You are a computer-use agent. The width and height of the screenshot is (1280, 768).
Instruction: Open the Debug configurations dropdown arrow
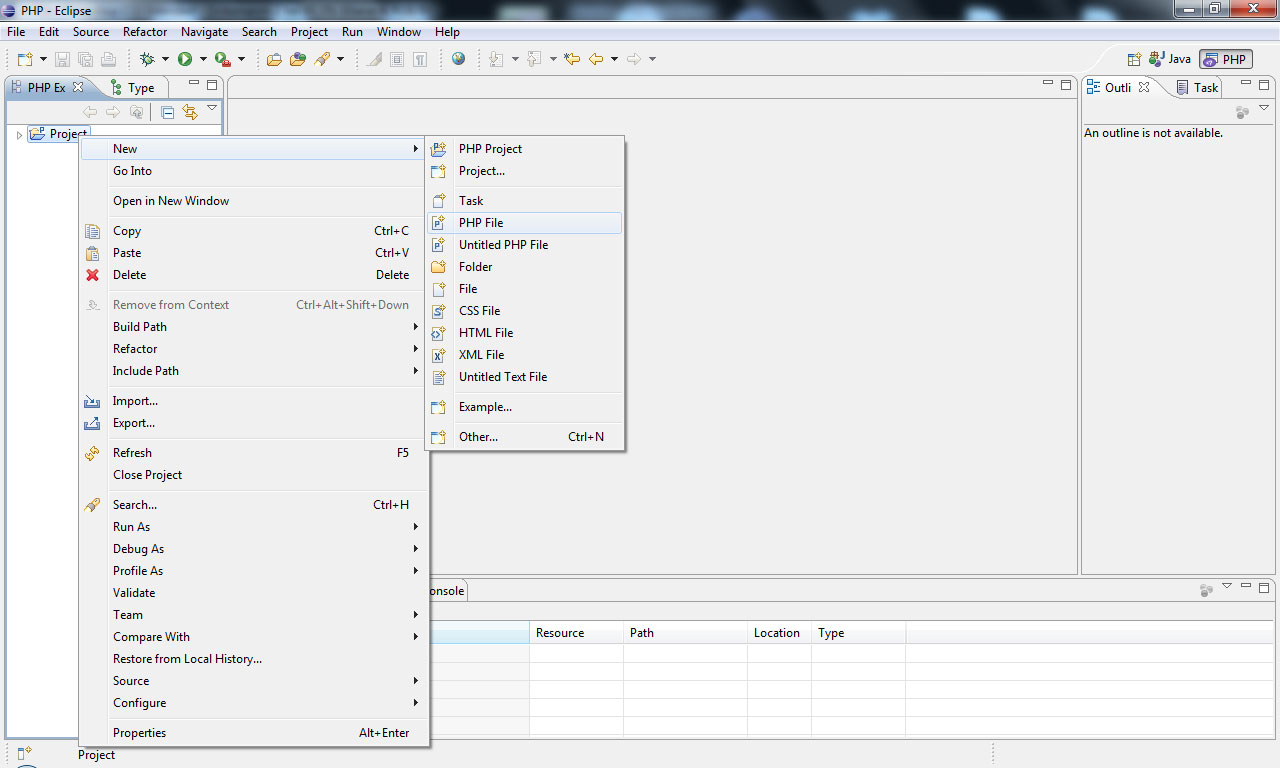coord(165,59)
